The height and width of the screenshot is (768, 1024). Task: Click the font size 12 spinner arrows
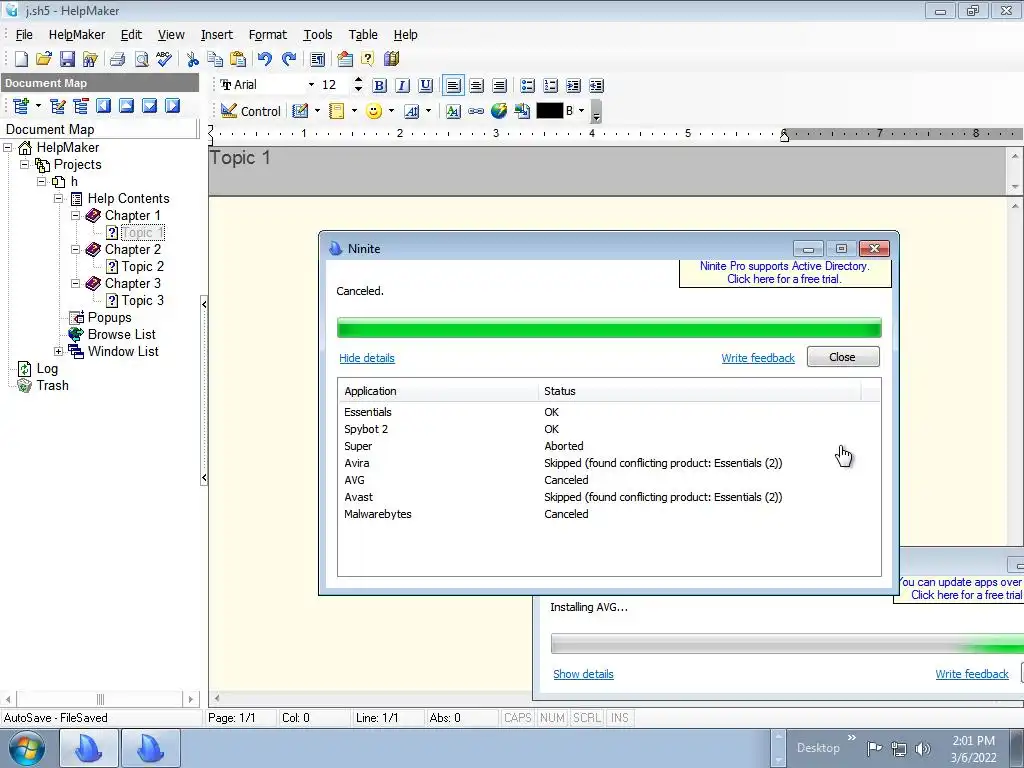(x=358, y=85)
